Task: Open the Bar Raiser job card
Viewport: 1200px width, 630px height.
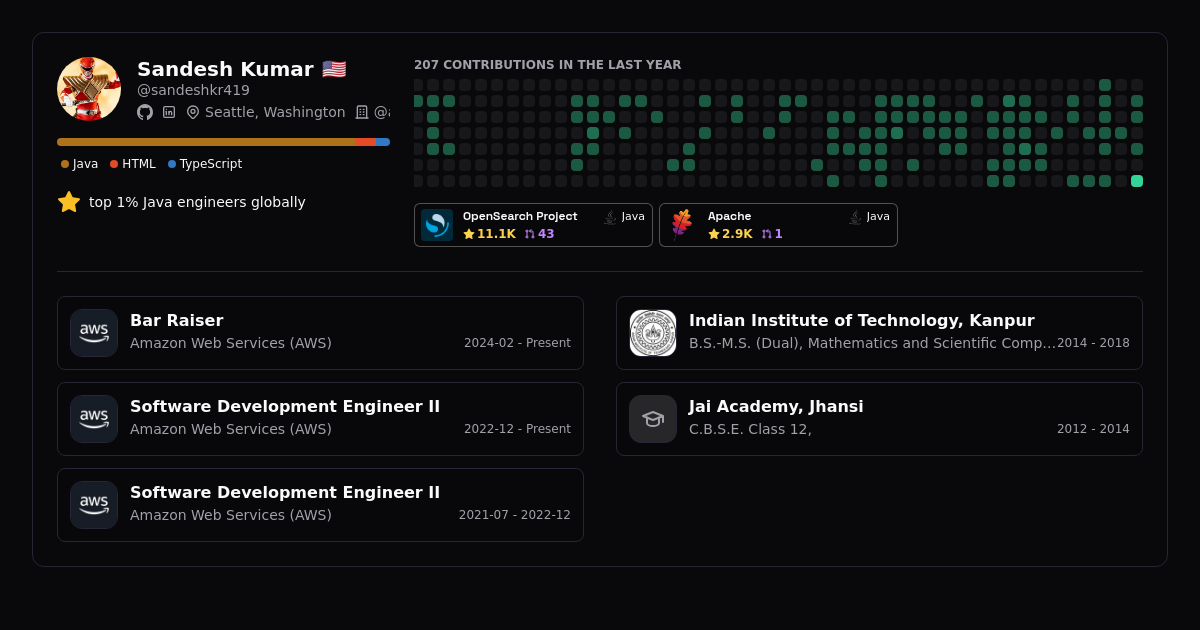Action: (x=320, y=333)
